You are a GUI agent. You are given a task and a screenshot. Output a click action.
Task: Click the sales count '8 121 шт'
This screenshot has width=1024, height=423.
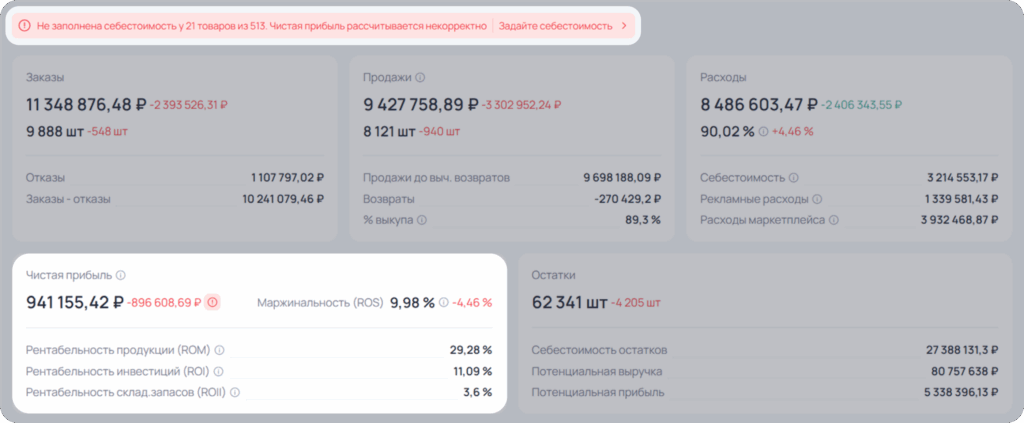click(389, 131)
